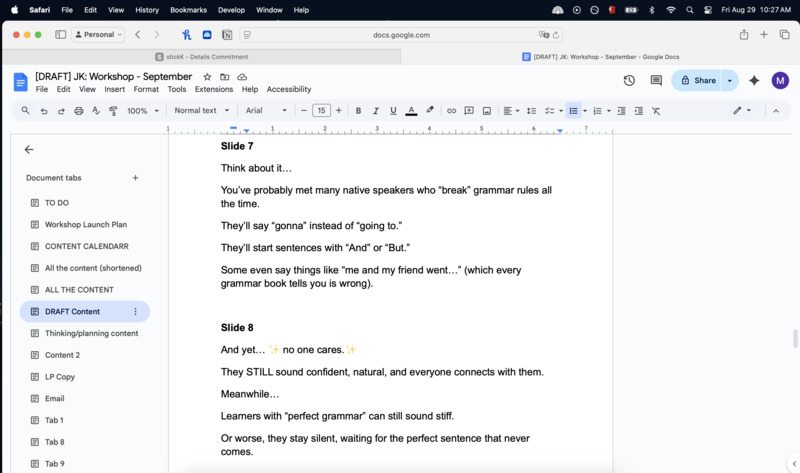Toggle bold formatting
This screenshot has width=800, height=473.
[x=358, y=111]
